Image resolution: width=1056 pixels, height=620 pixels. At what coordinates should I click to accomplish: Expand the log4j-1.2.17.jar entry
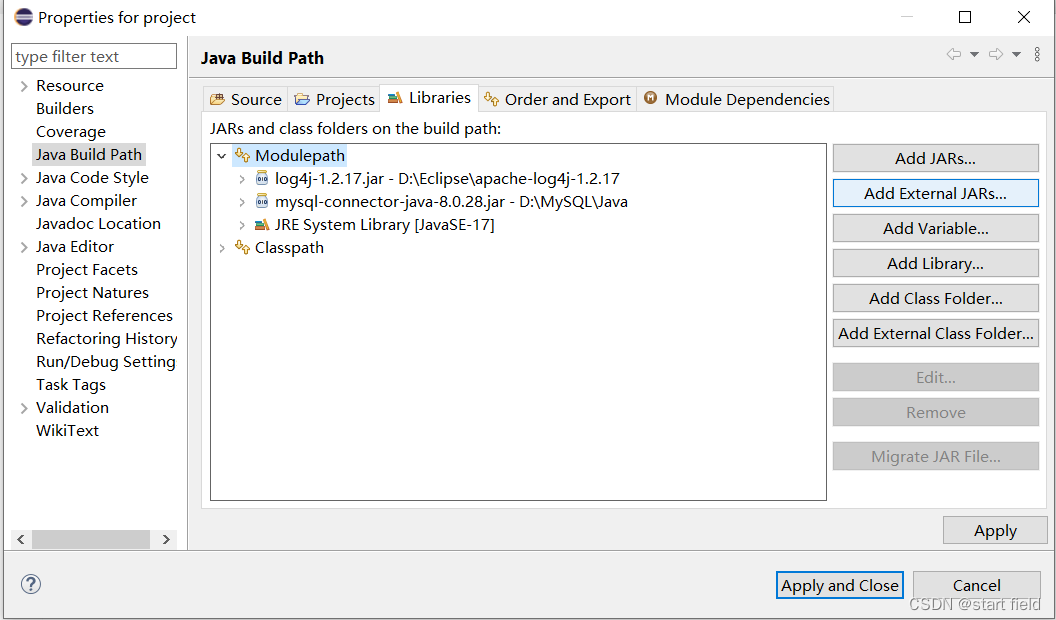(243, 178)
